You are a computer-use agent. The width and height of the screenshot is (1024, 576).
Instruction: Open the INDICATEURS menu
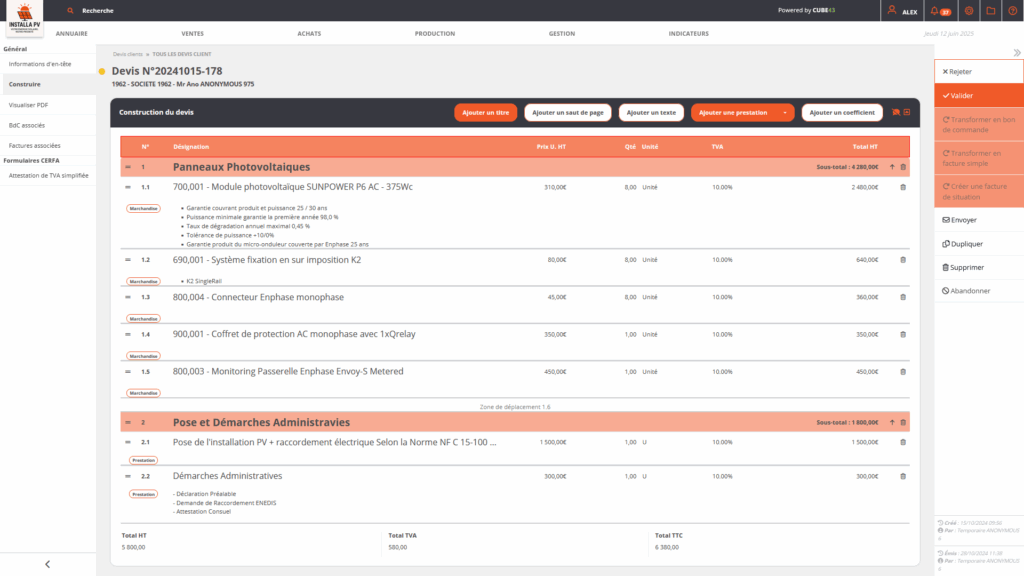point(688,33)
